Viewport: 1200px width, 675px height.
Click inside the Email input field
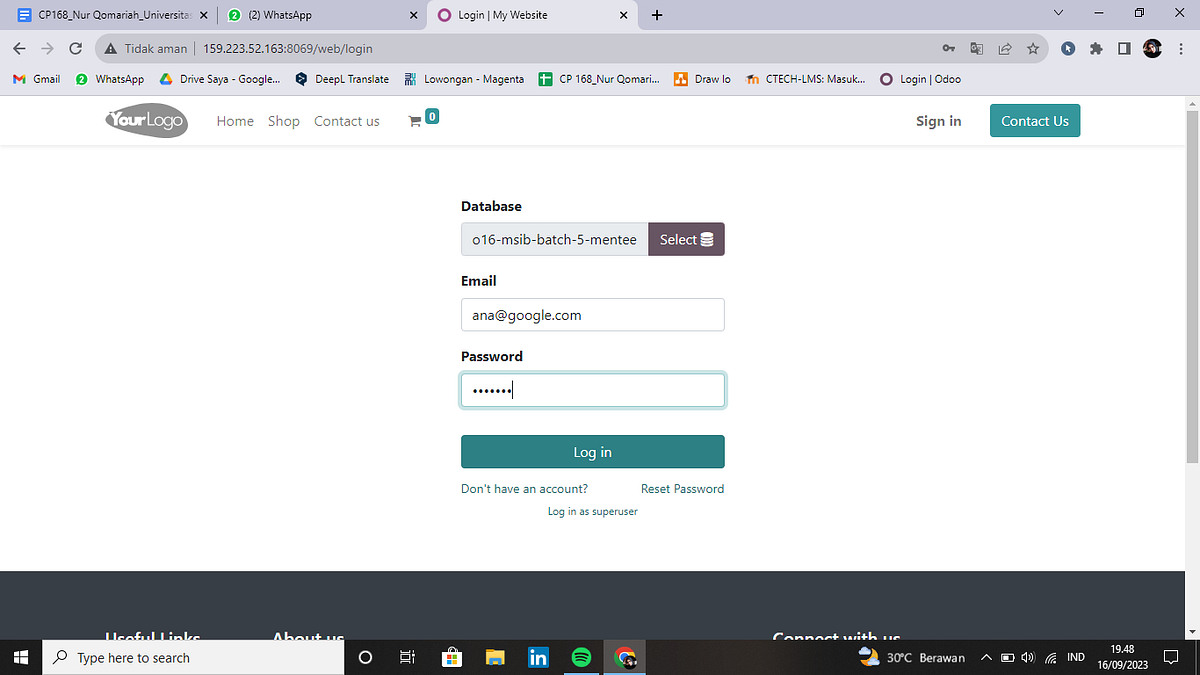(592, 314)
